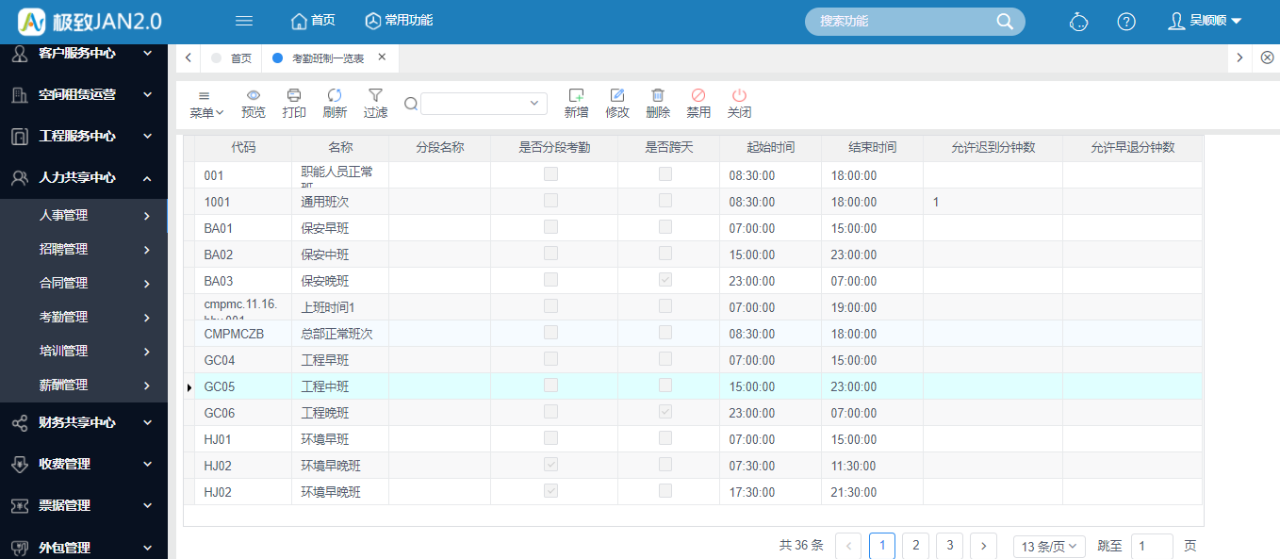Viewport: 1280px width, 559px height.
Task: Open the 合同管理 submenu
Action: point(84,283)
